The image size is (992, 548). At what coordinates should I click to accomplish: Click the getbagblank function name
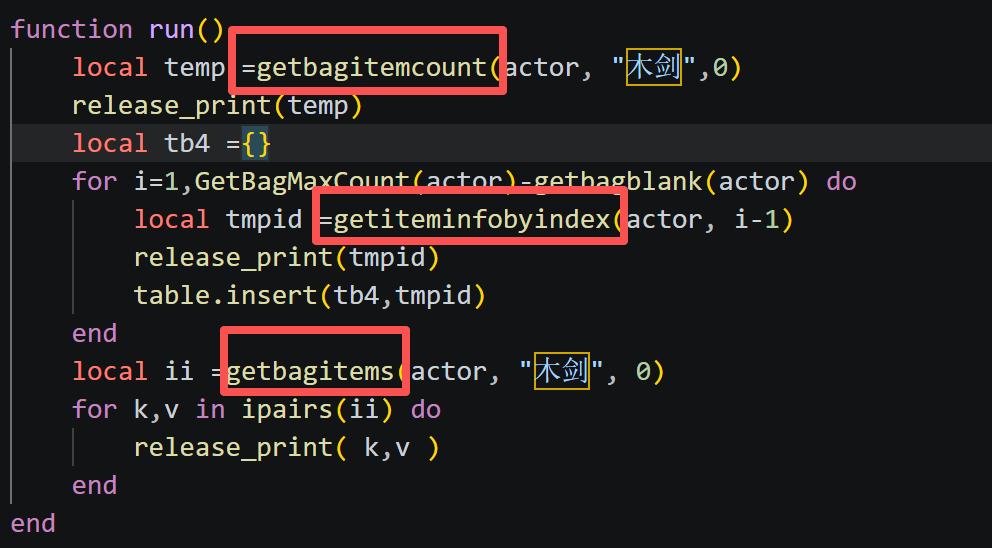point(618,182)
